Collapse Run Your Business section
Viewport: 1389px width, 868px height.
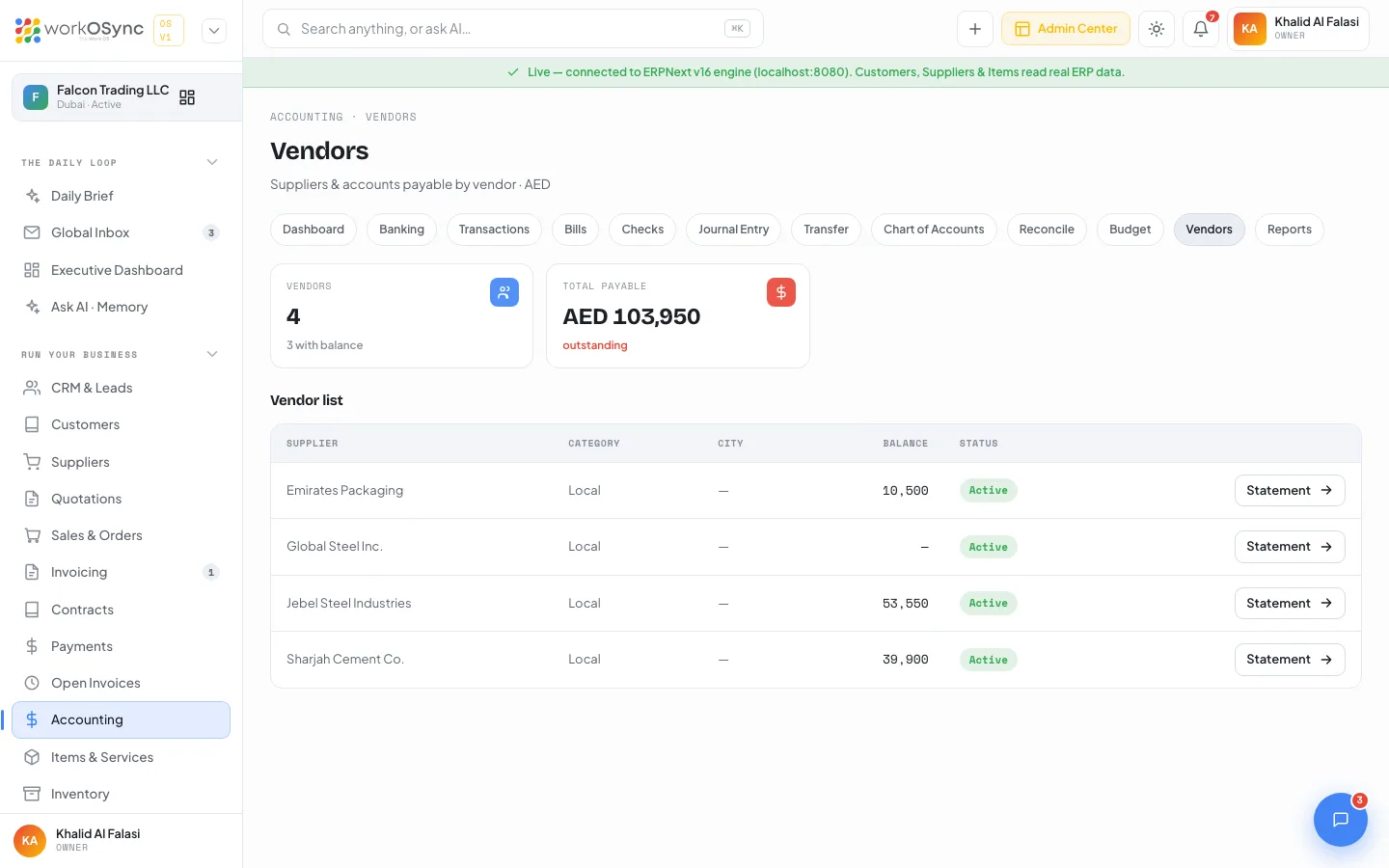point(212,354)
